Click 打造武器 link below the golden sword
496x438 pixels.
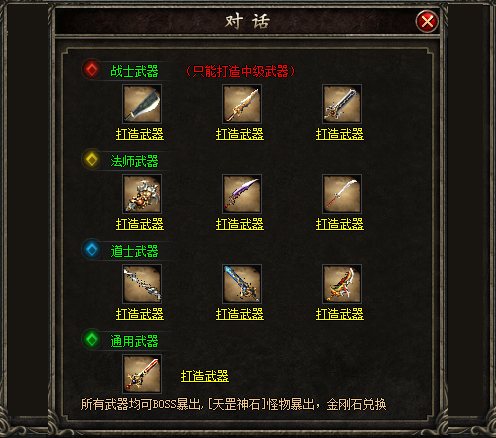click(x=240, y=134)
